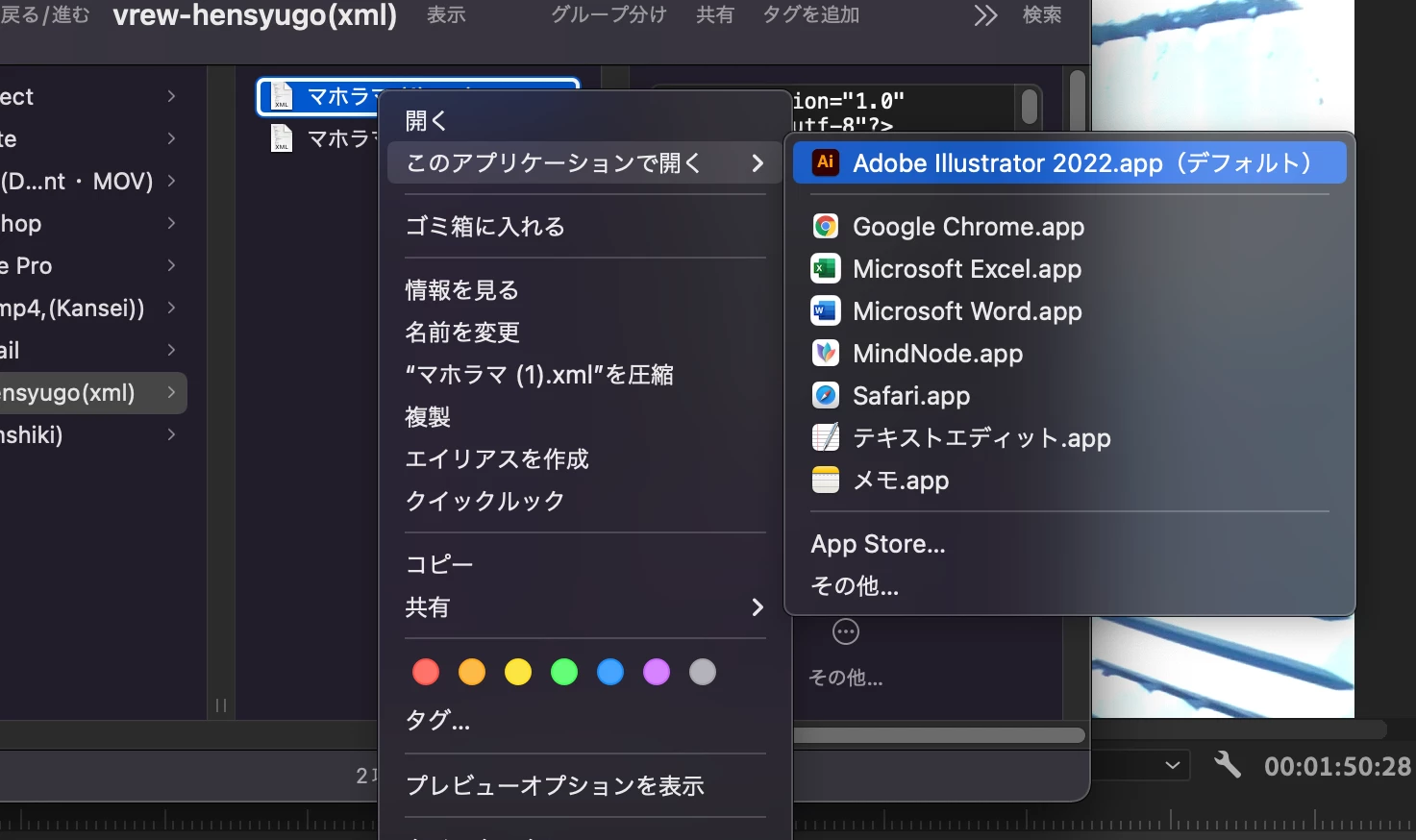Click the Google Chrome app icon

point(825,226)
